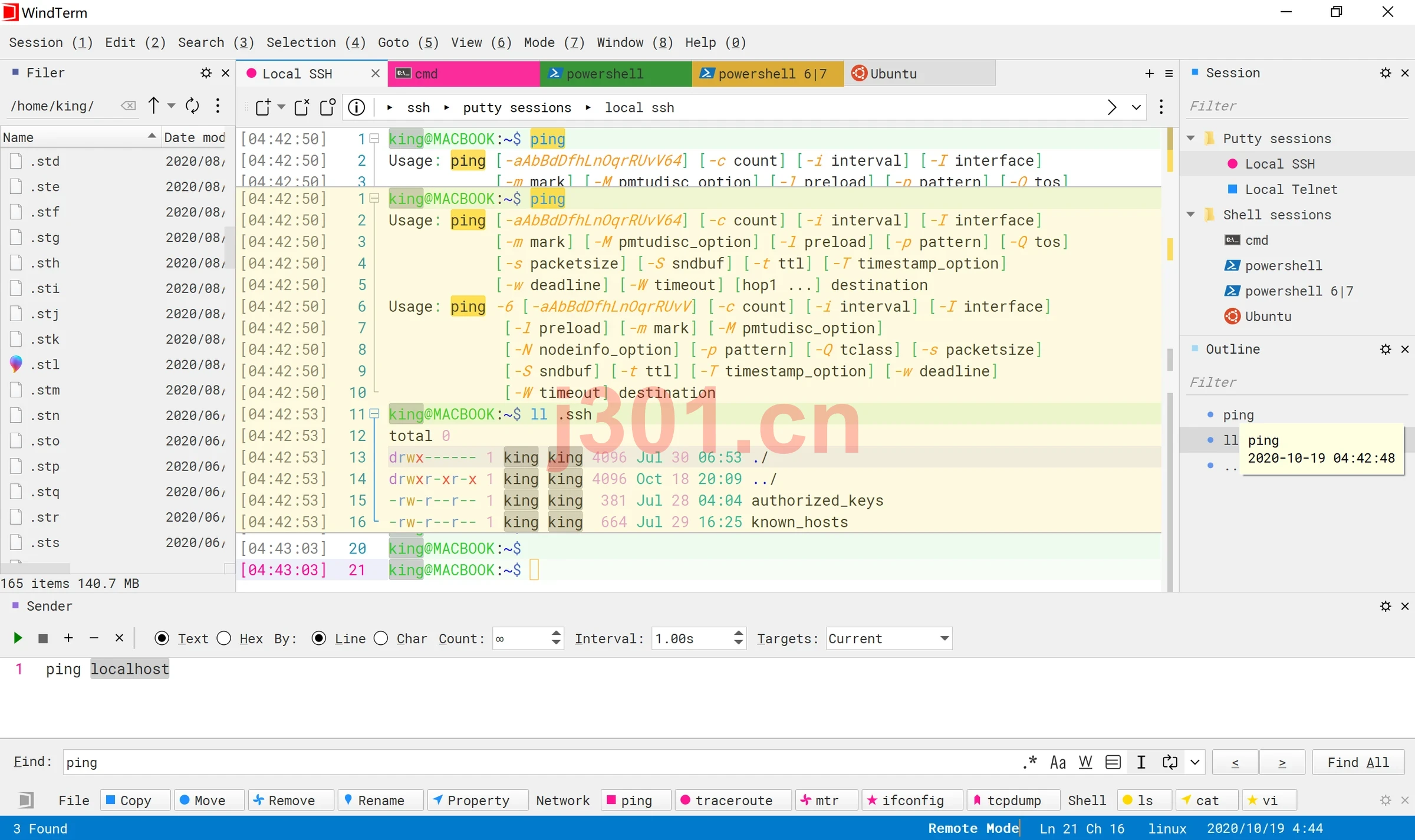Open Filer panel settings gear
This screenshot has height=840, width=1415.
[206, 73]
